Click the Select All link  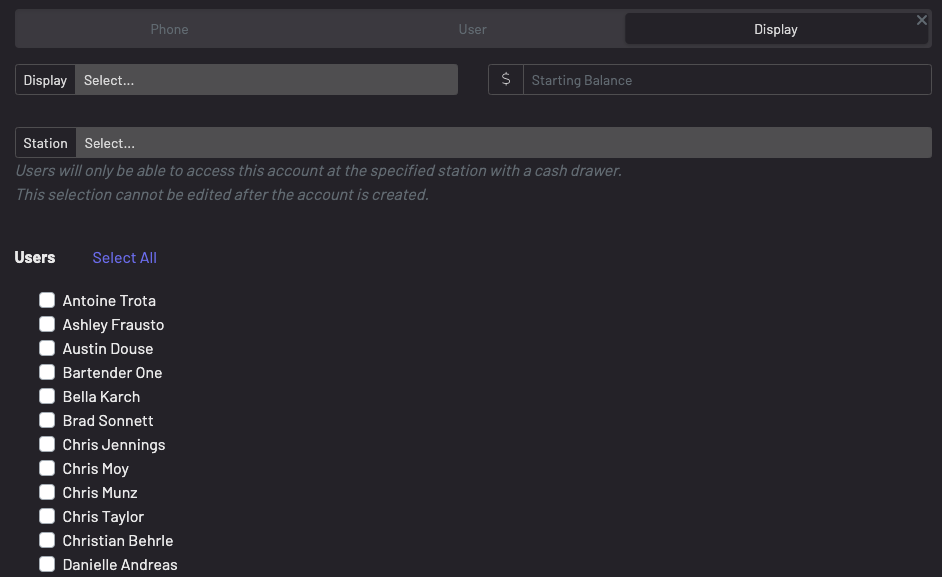[x=124, y=258]
